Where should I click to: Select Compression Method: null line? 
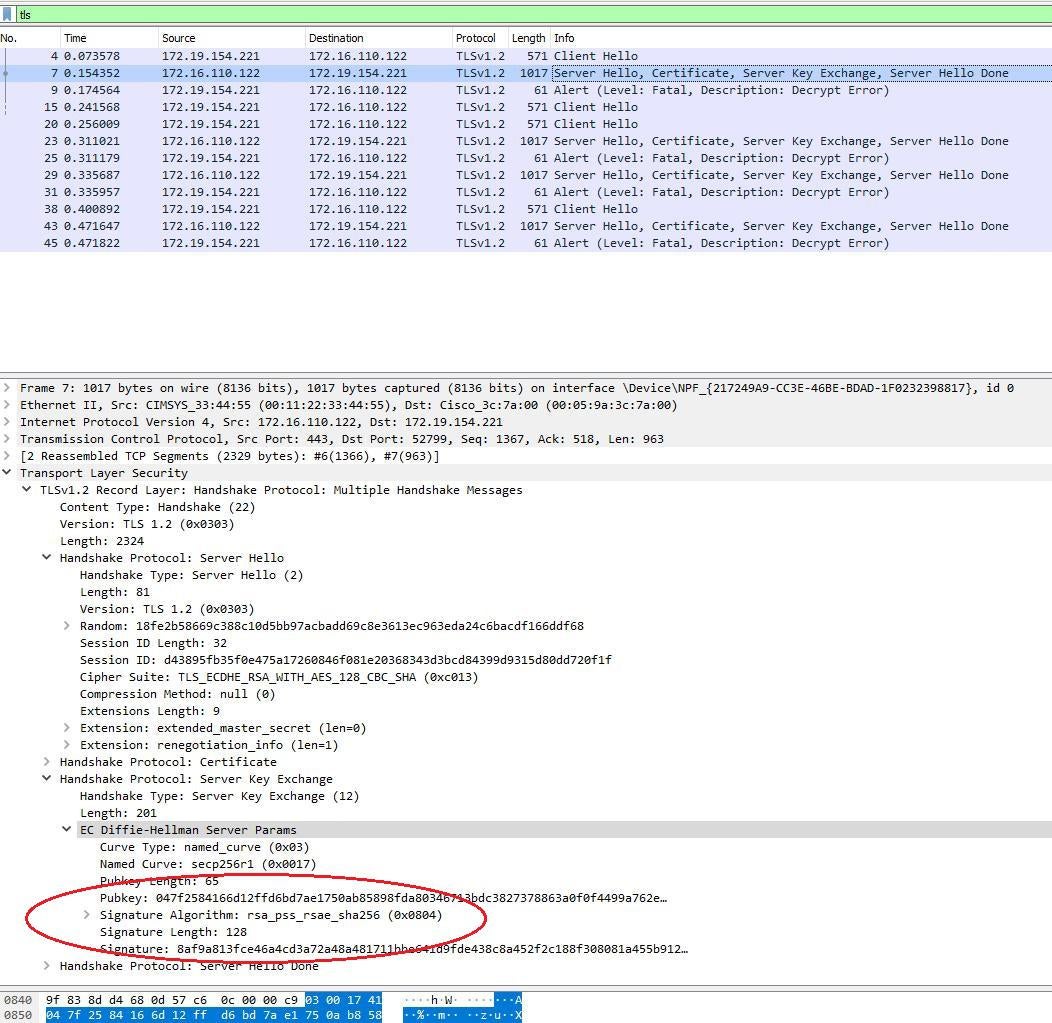coord(178,694)
